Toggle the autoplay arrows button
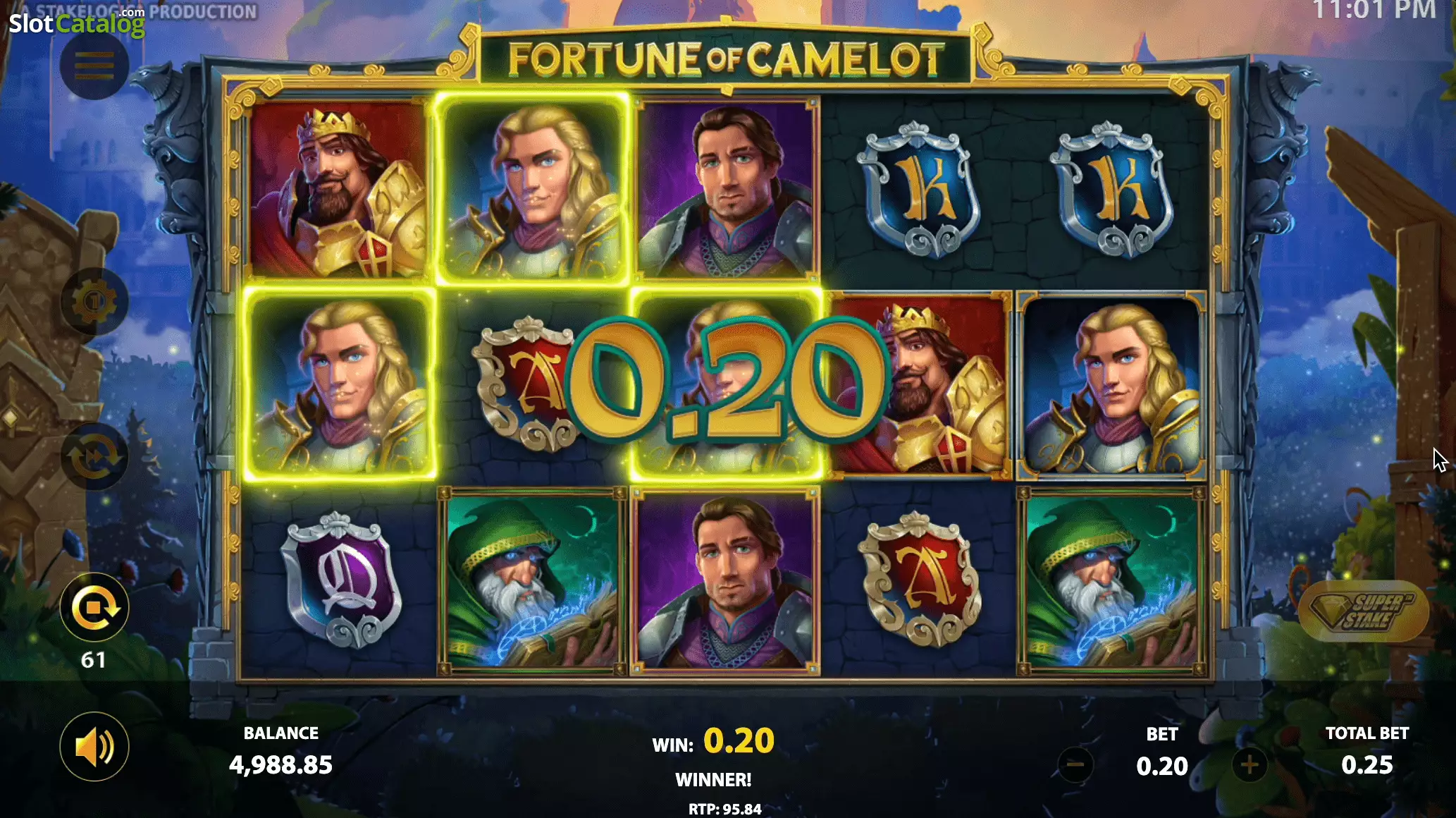This screenshot has width=1456, height=818. click(94, 456)
